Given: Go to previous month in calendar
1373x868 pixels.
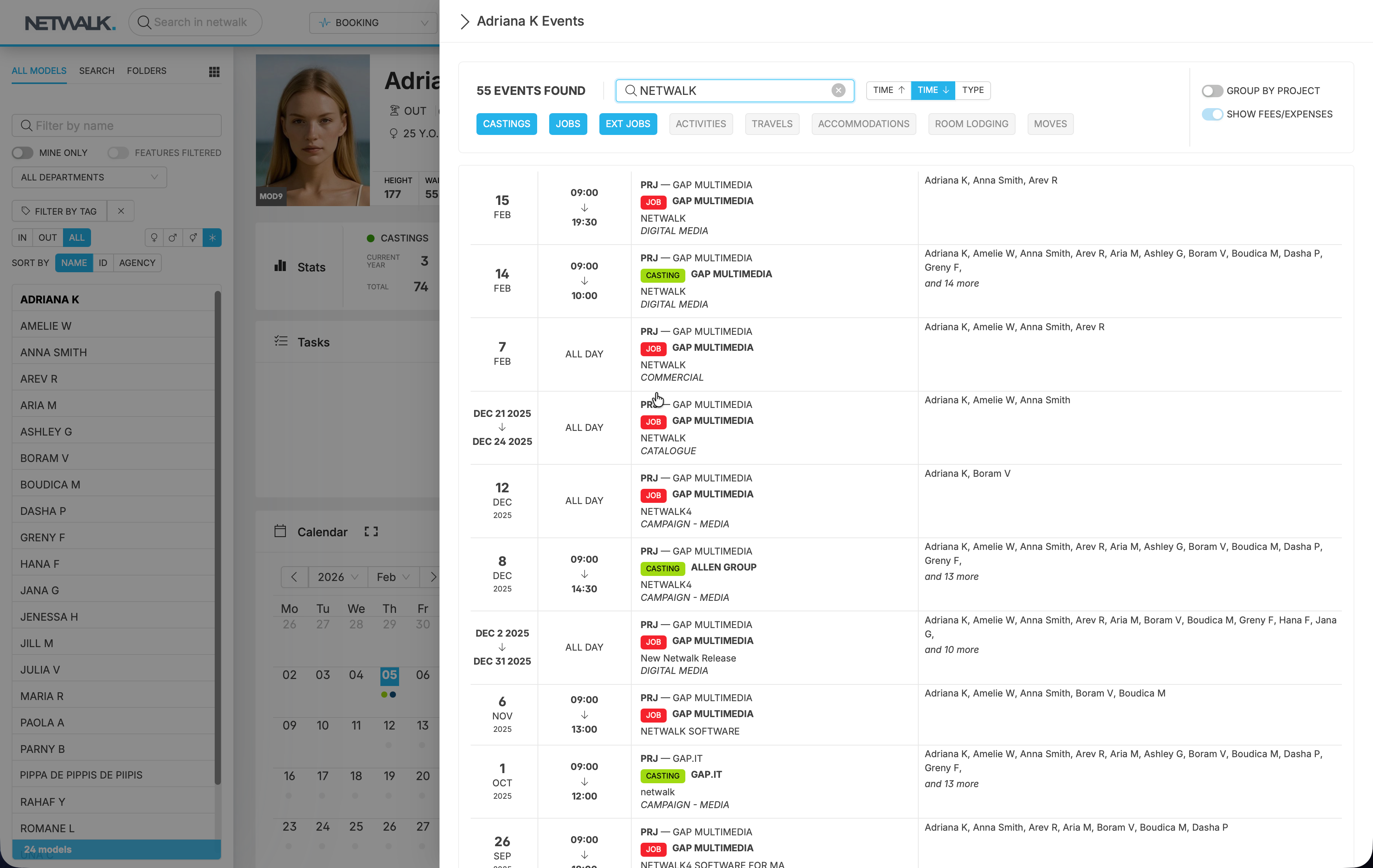Looking at the screenshot, I should tap(294, 577).
